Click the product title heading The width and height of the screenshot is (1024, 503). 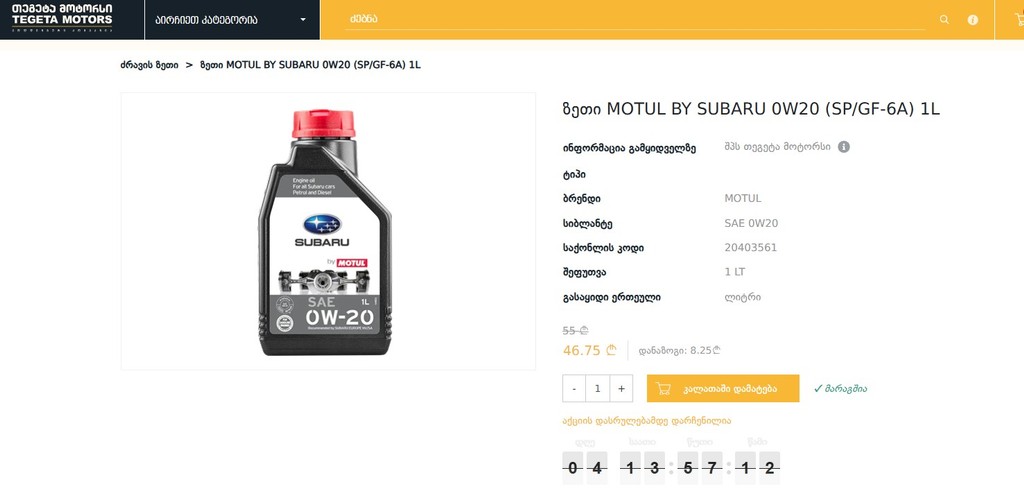751,109
